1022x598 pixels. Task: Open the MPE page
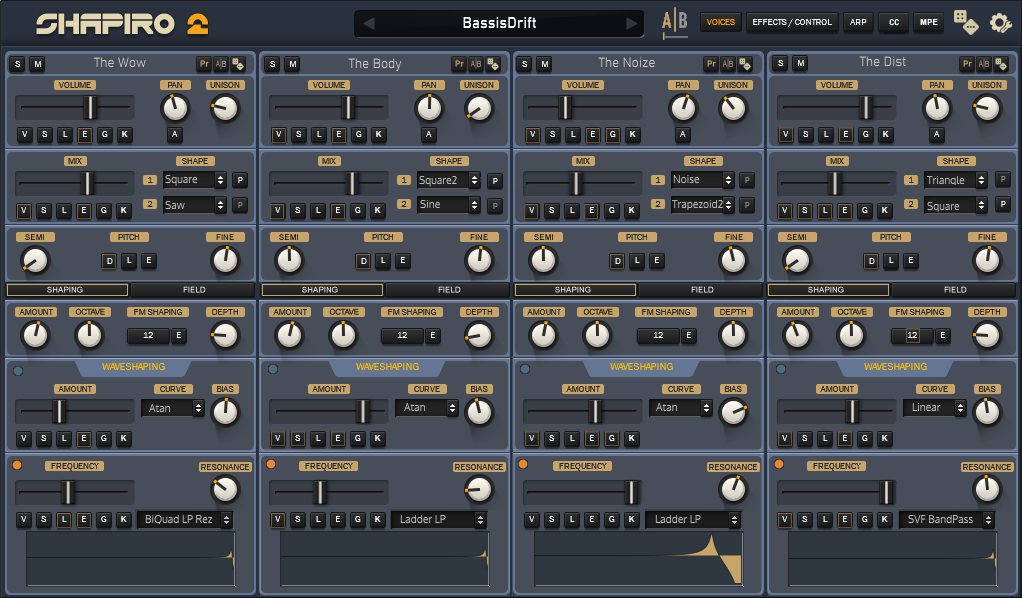[929, 22]
